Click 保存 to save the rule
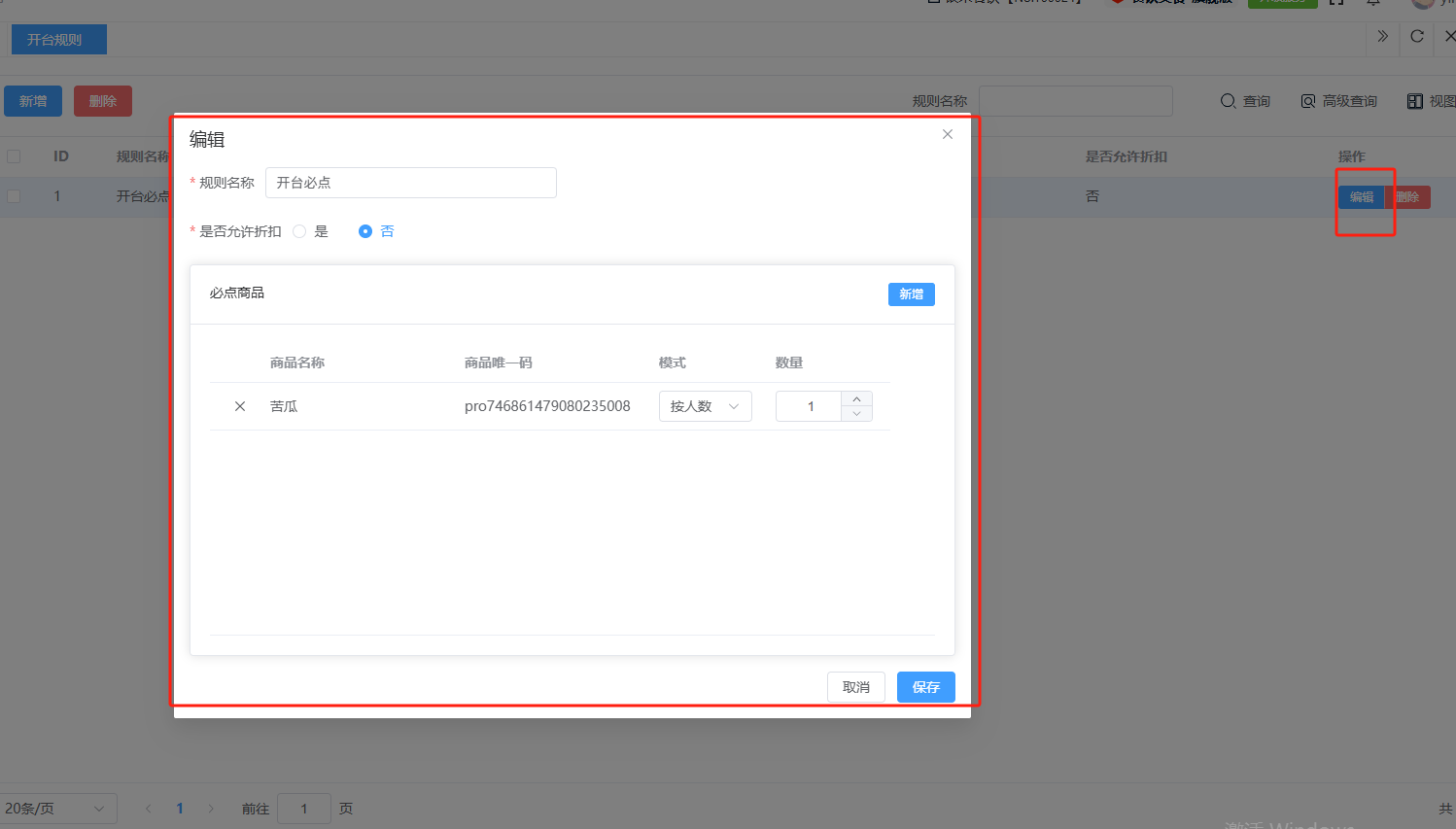Image resolution: width=1456 pixels, height=829 pixels. pos(925,687)
